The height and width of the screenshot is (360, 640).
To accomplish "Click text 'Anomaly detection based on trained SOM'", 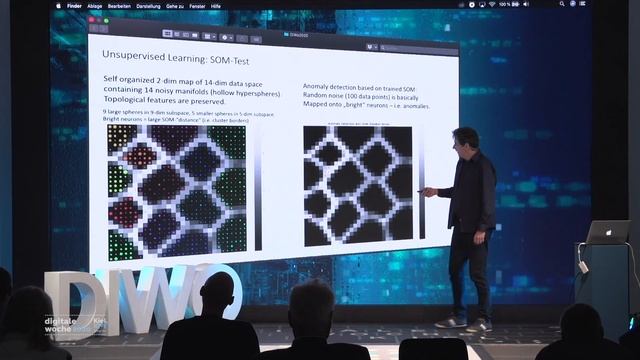I will click(x=359, y=87).
